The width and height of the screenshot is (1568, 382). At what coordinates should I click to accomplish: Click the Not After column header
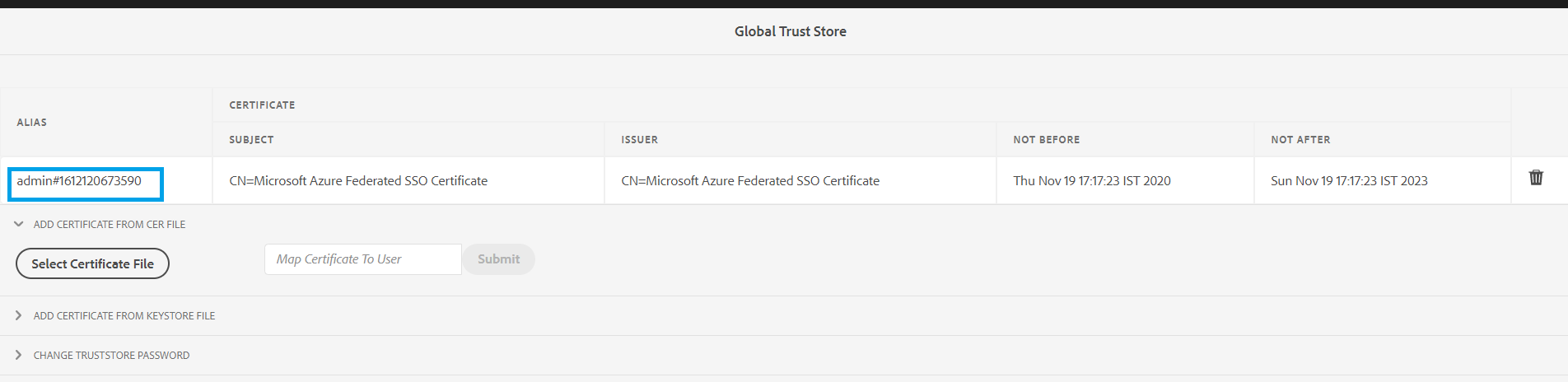click(1300, 140)
